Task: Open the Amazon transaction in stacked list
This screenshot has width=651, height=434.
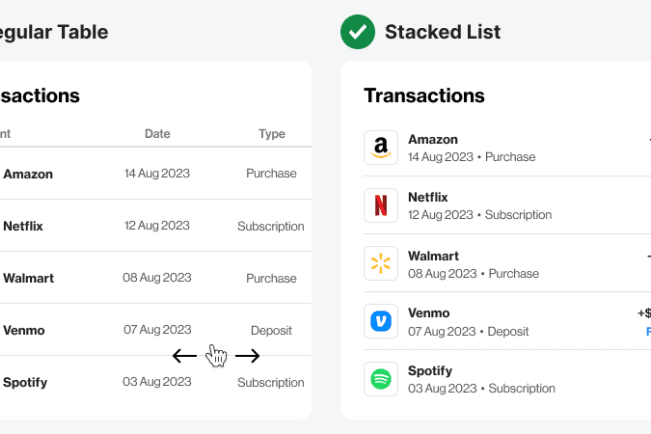Action: click(x=500, y=148)
